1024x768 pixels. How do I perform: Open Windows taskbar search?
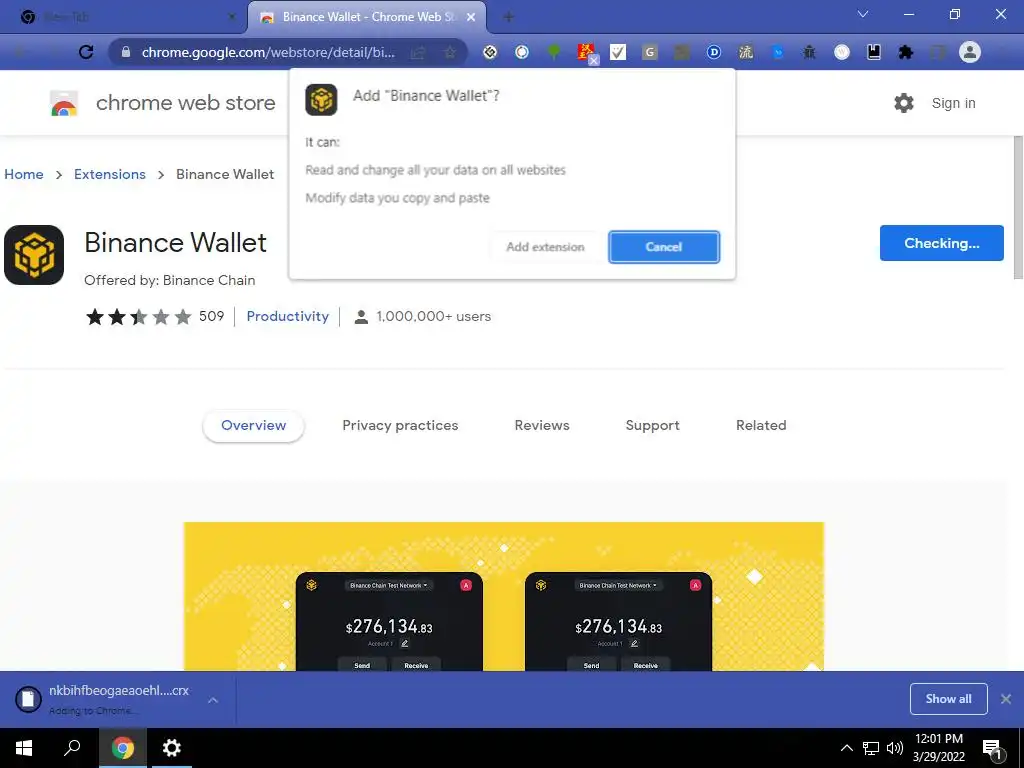click(x=72, y=748)
